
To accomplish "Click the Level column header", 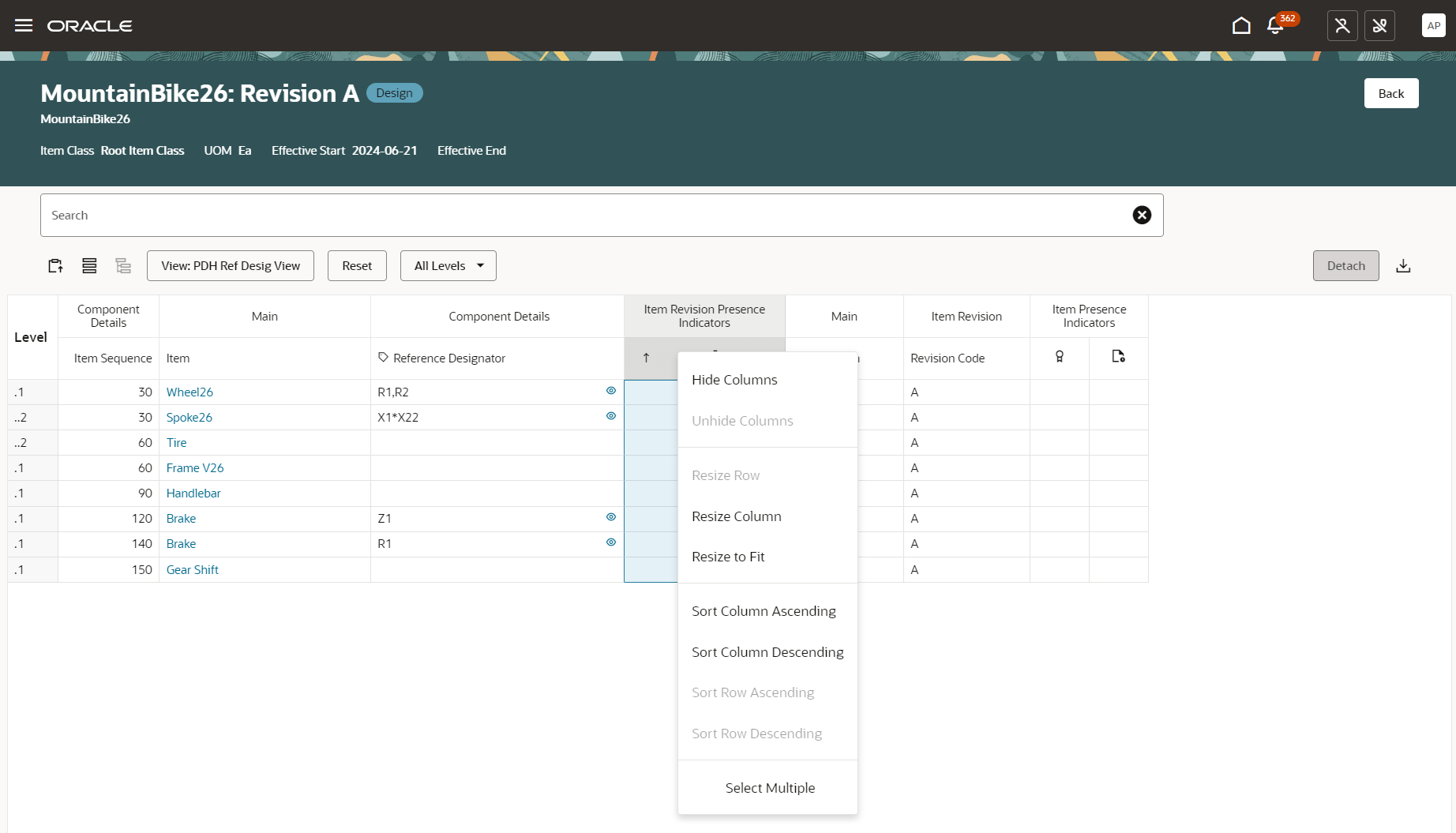I will 31,337.
